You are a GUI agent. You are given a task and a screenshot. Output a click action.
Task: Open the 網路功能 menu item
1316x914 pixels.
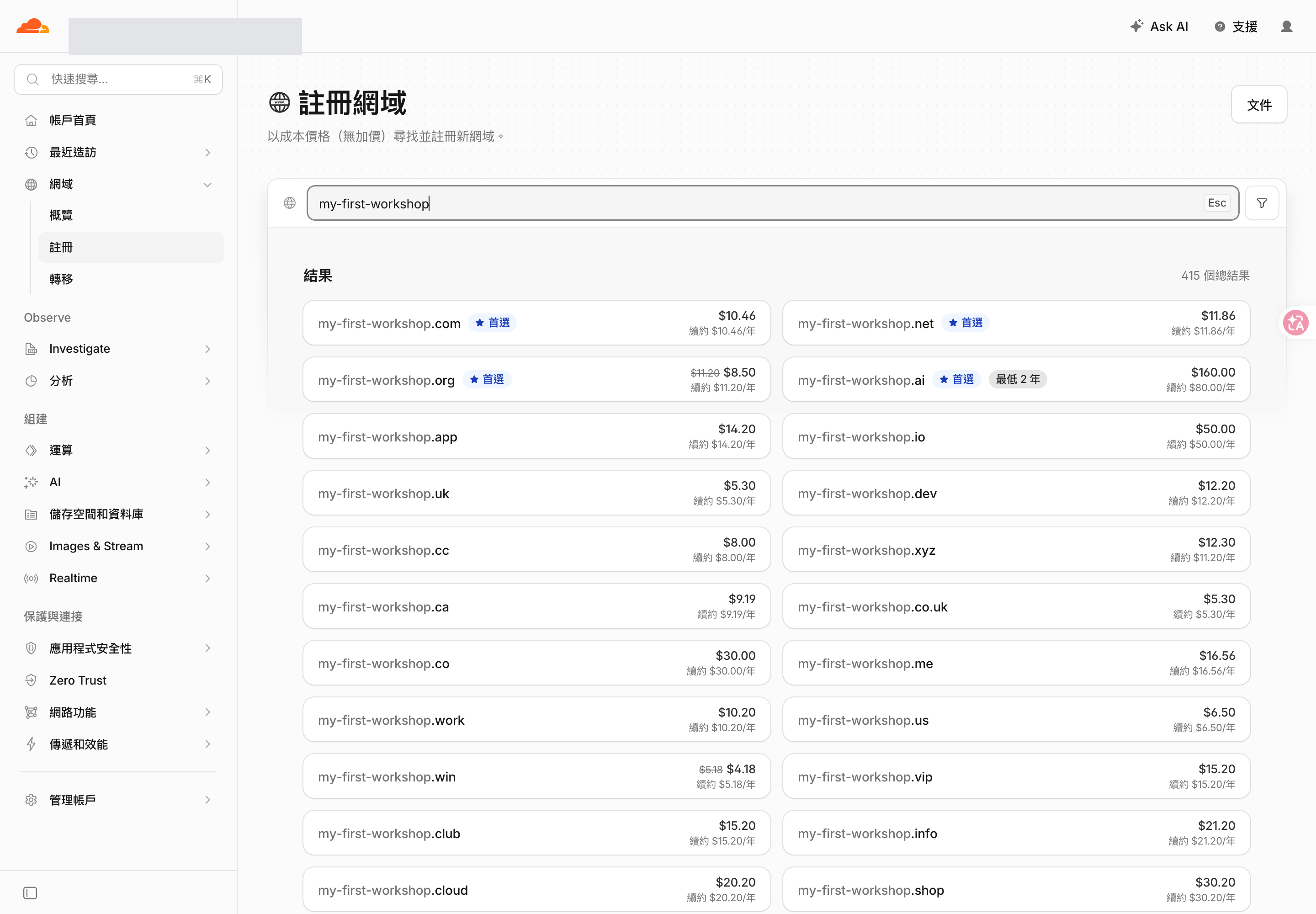click(x=118, y=712)
